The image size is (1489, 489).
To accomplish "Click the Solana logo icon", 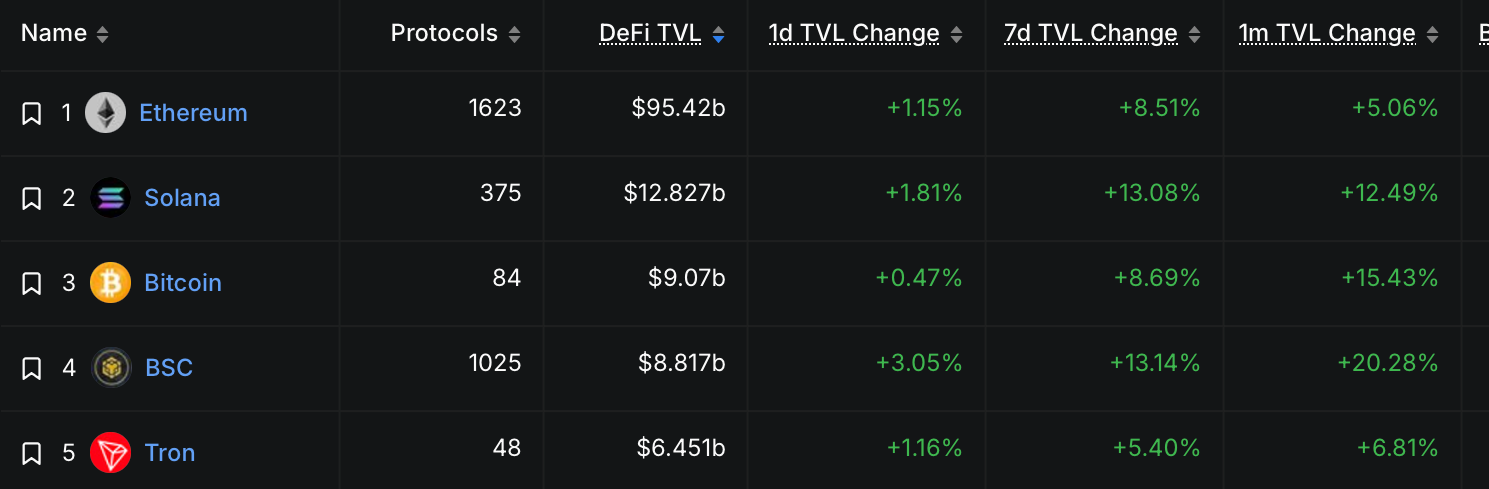I will tap(110, 198).
